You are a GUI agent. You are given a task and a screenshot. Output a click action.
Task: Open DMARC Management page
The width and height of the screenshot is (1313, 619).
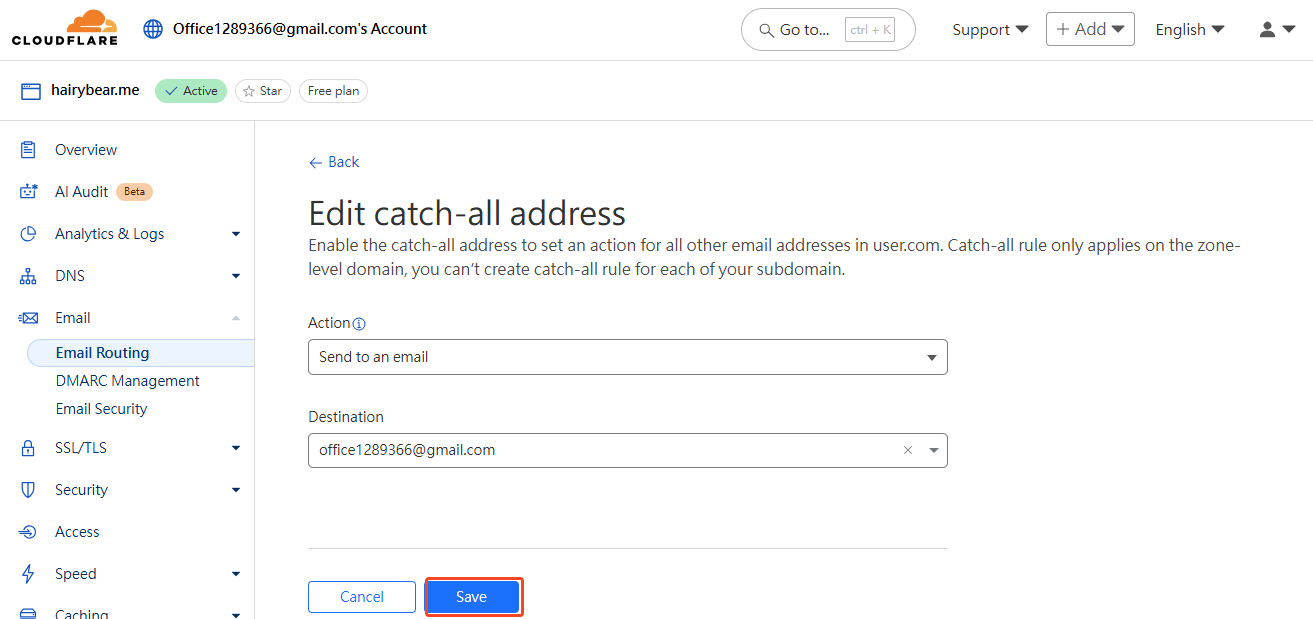[128, 381]
